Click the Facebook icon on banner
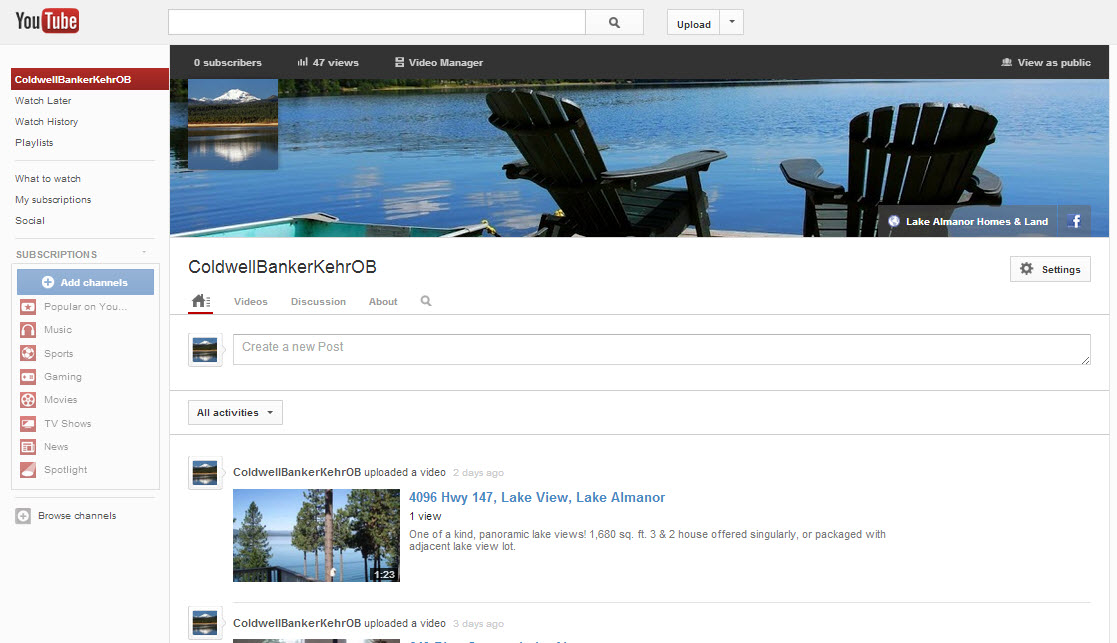This screenshot has height=643, width=1117. coord(1075,221)
